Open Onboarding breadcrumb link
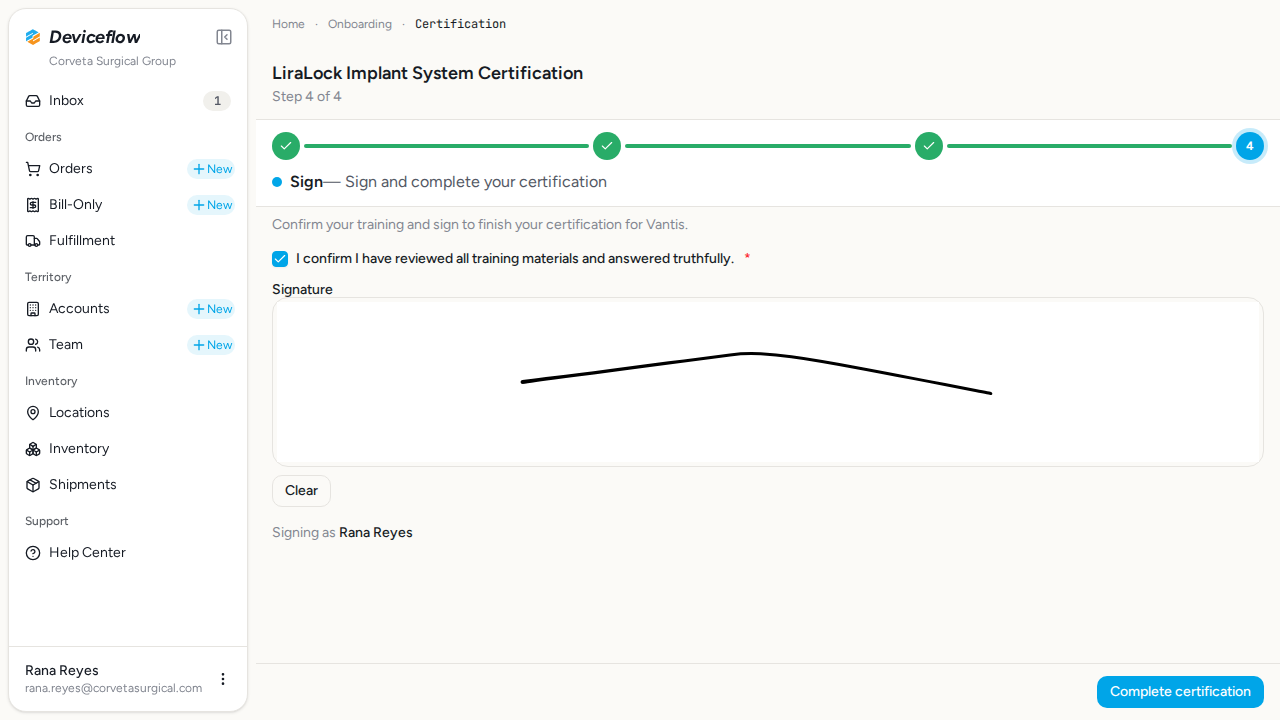The height and width of the screenshot is (720, 1280). 360,24
